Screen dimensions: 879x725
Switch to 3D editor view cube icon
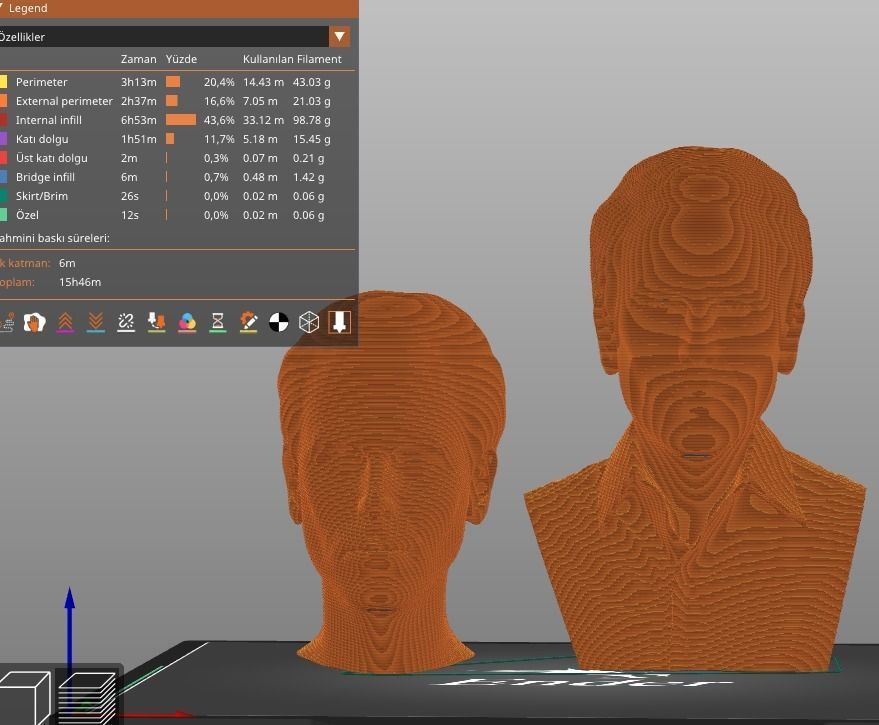tap(25, 698)
